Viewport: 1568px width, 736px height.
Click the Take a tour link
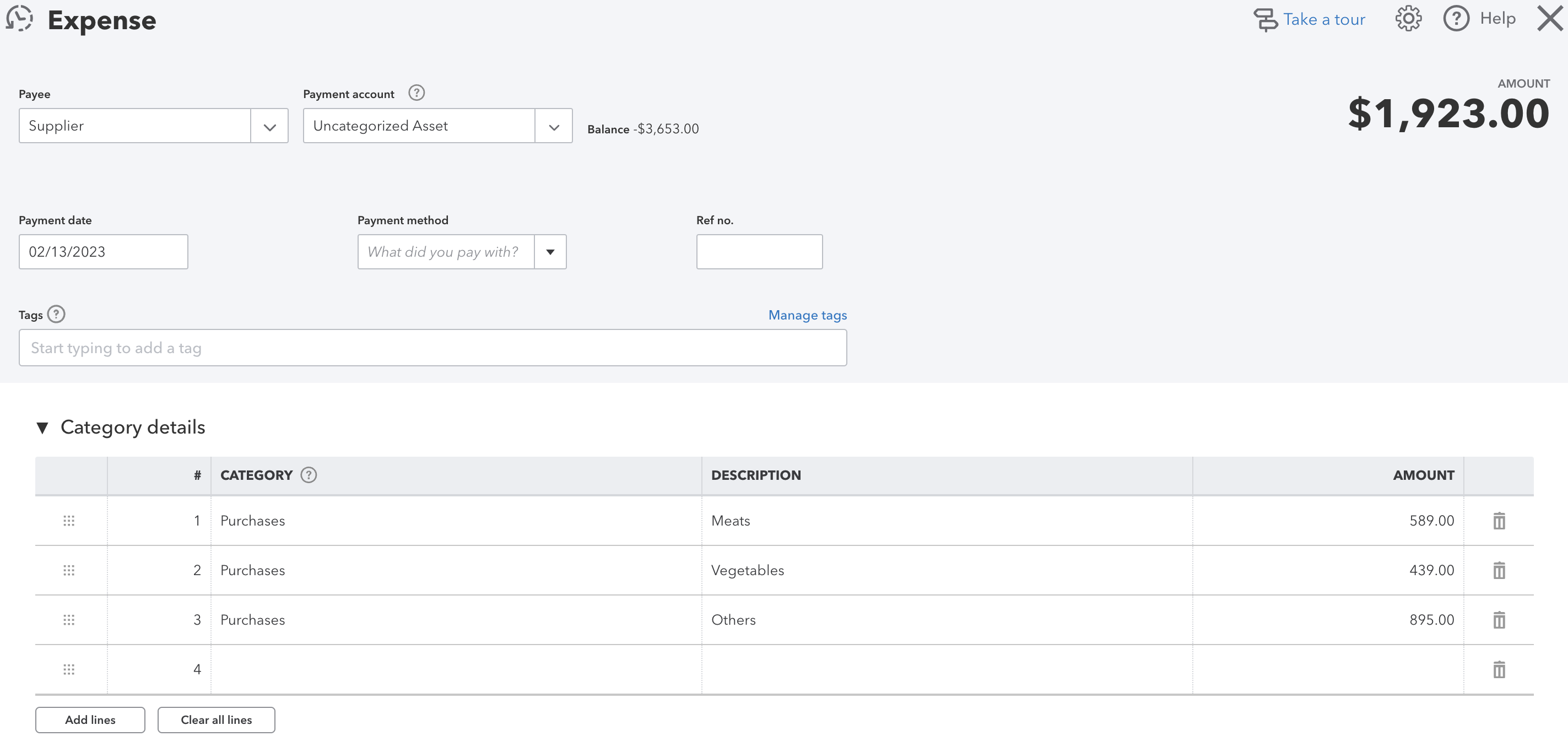pyautogui.click(x=1323, y=19)
